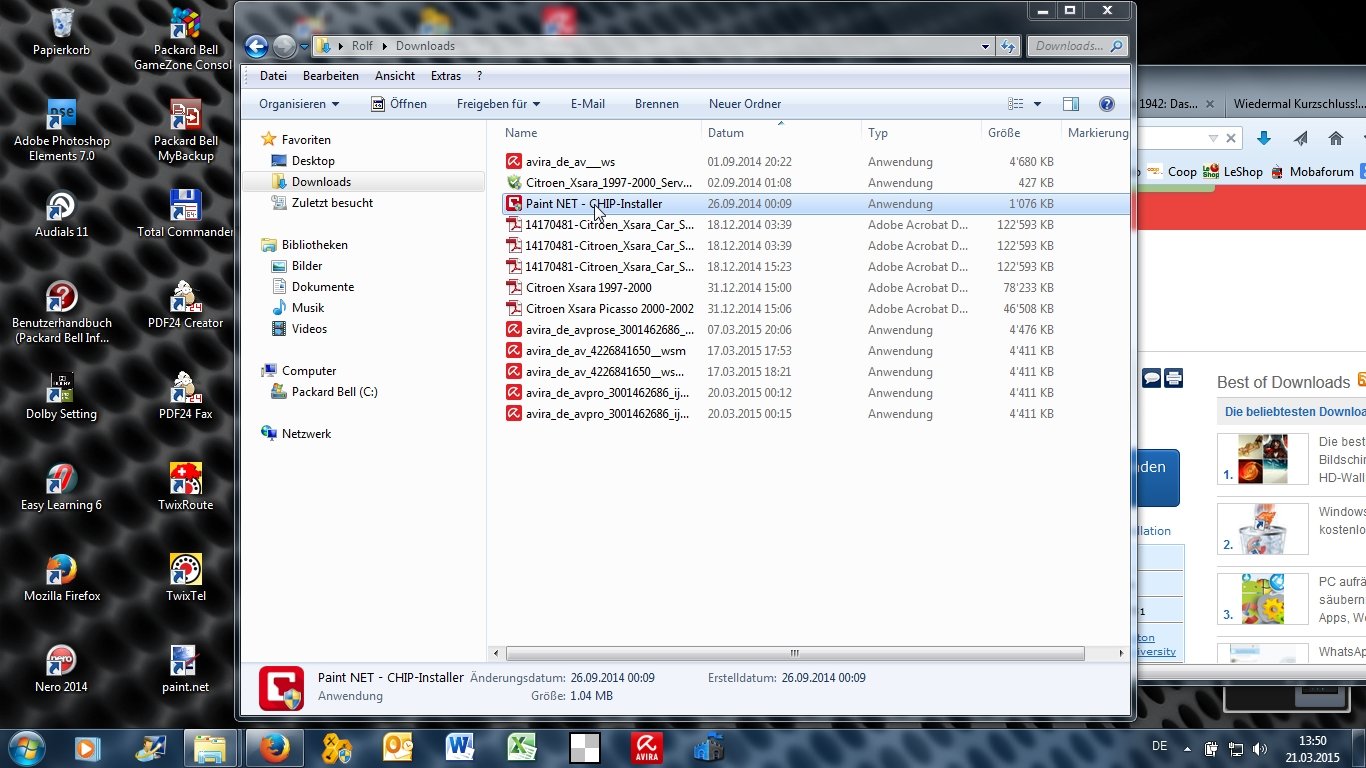Open Freigeben für dropdown
Screen dimensions: 1366x768
click(x=498, y=104)
